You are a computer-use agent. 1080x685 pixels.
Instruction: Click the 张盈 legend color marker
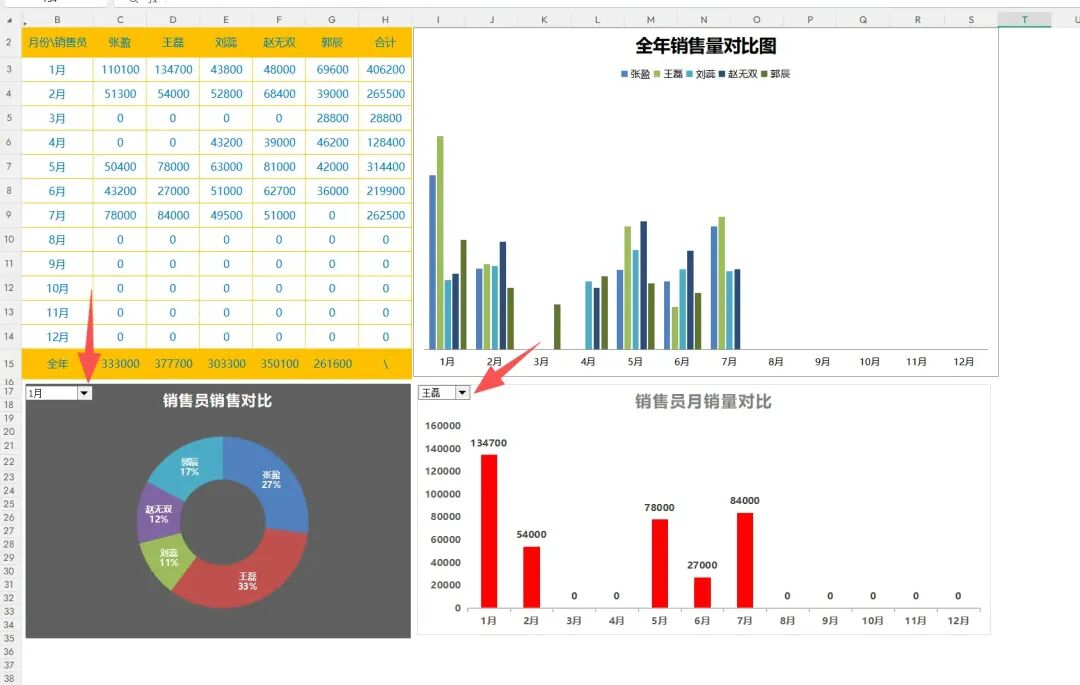pos(625,74)
